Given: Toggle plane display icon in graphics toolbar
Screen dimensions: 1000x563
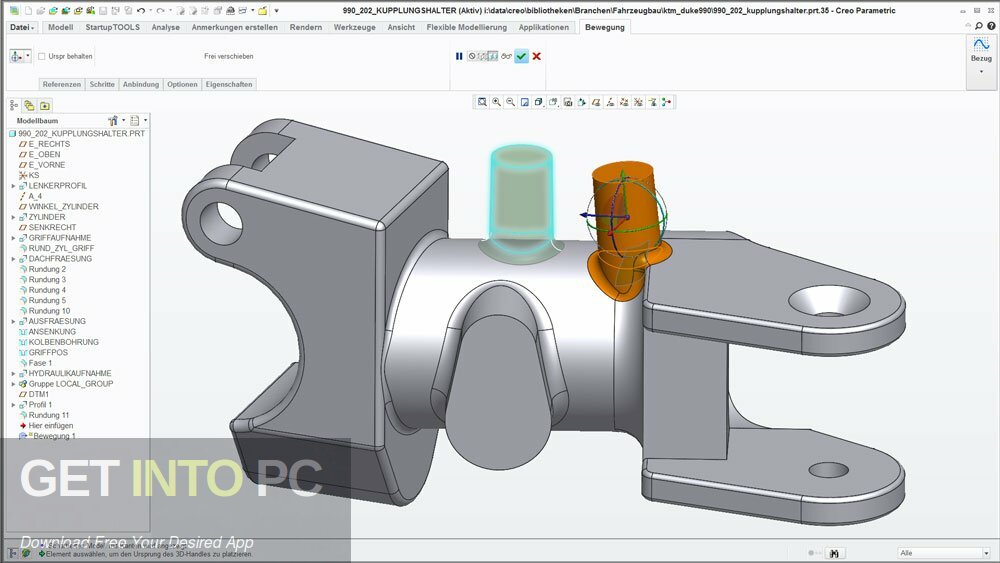Looking at the screenshot, I should 596,102.
